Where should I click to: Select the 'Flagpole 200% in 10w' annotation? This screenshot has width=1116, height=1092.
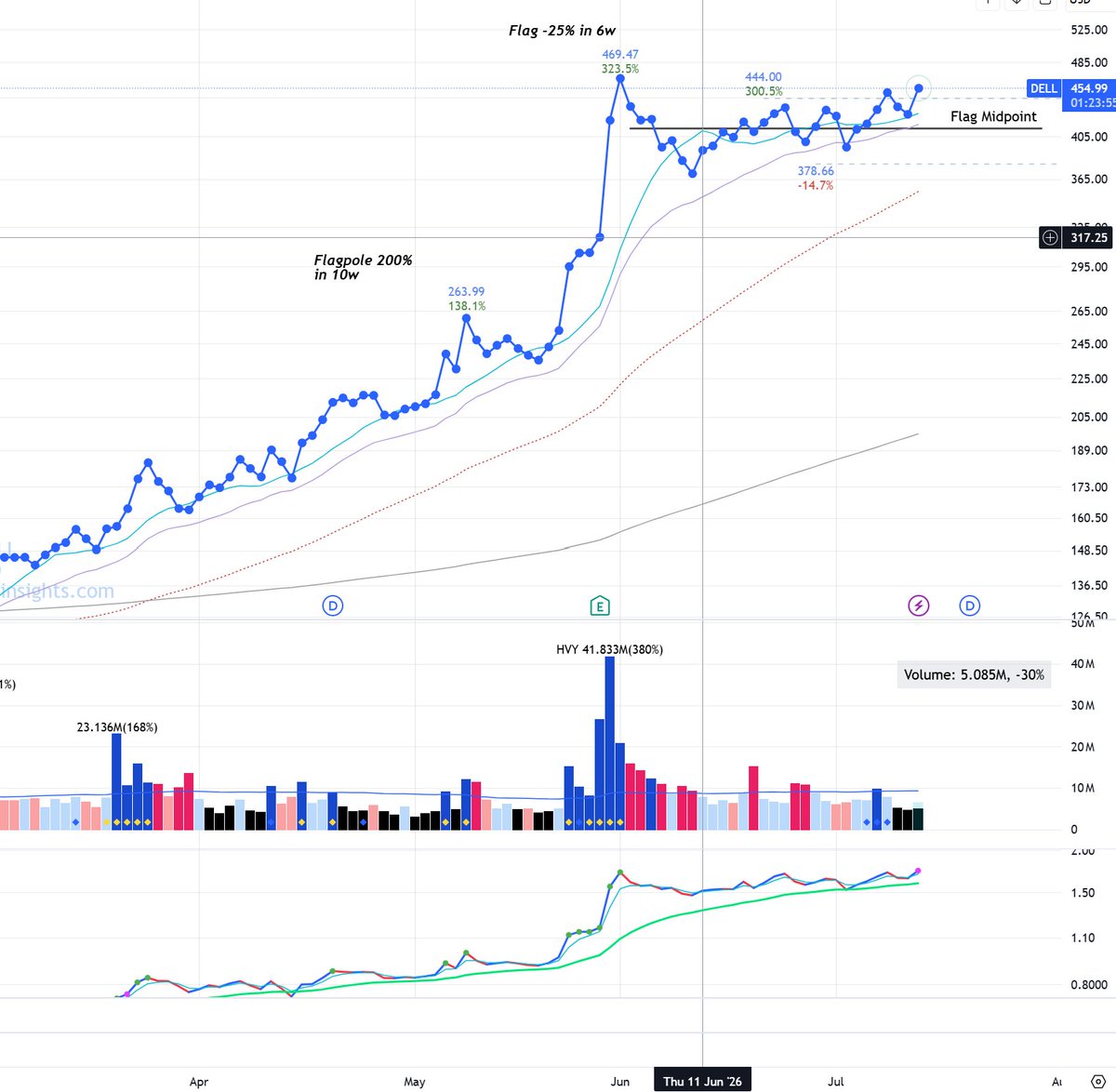(363, 267)
